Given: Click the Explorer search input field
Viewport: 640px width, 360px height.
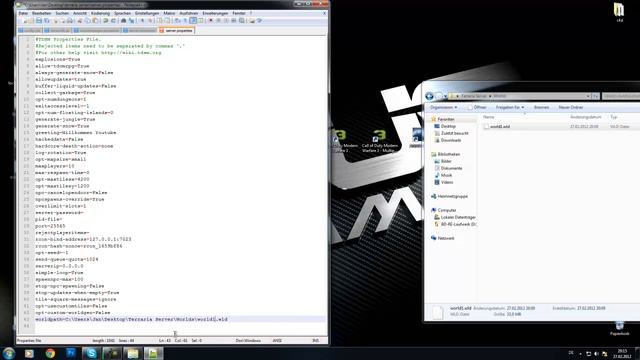Looking at the screenshot, I should [621, 96].
